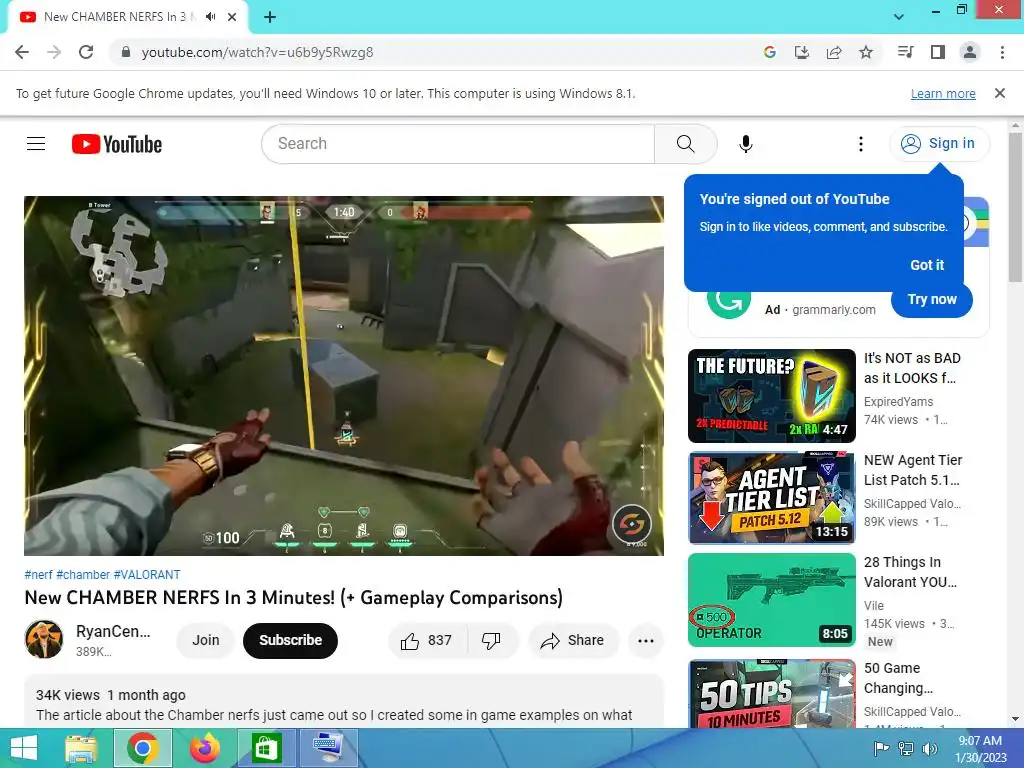The width and height of the screenshot is (1024, 768).
Task: Share the Chamber nerfs video
Action: [573, 641]
